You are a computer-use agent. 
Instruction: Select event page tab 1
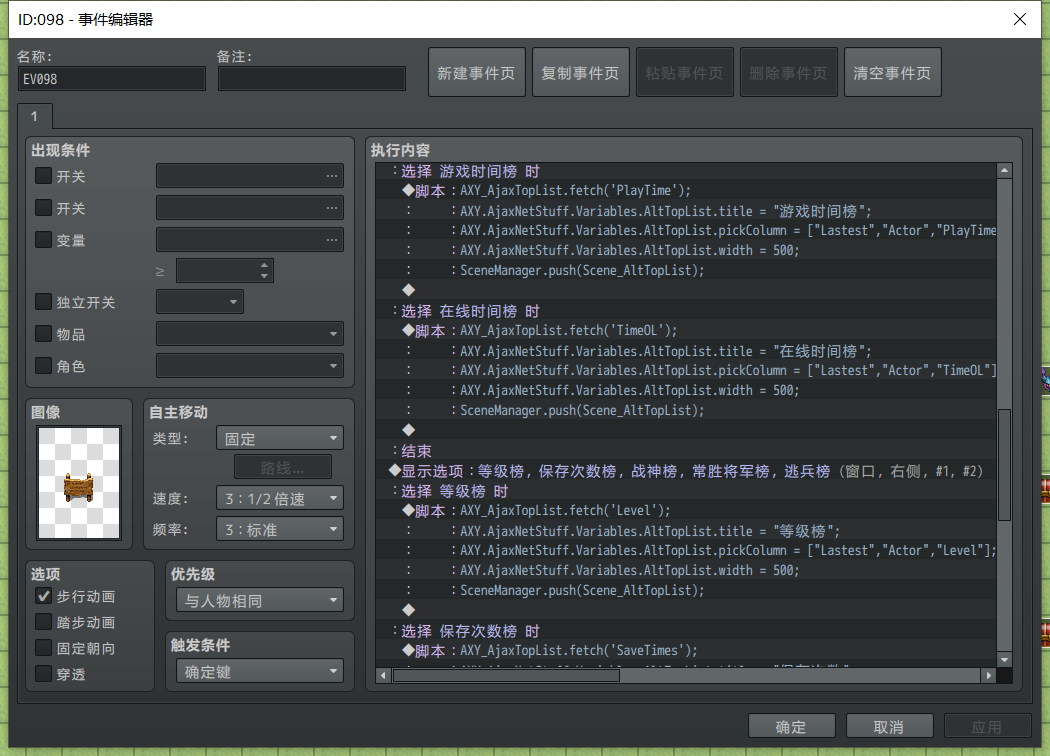(34, 117)
